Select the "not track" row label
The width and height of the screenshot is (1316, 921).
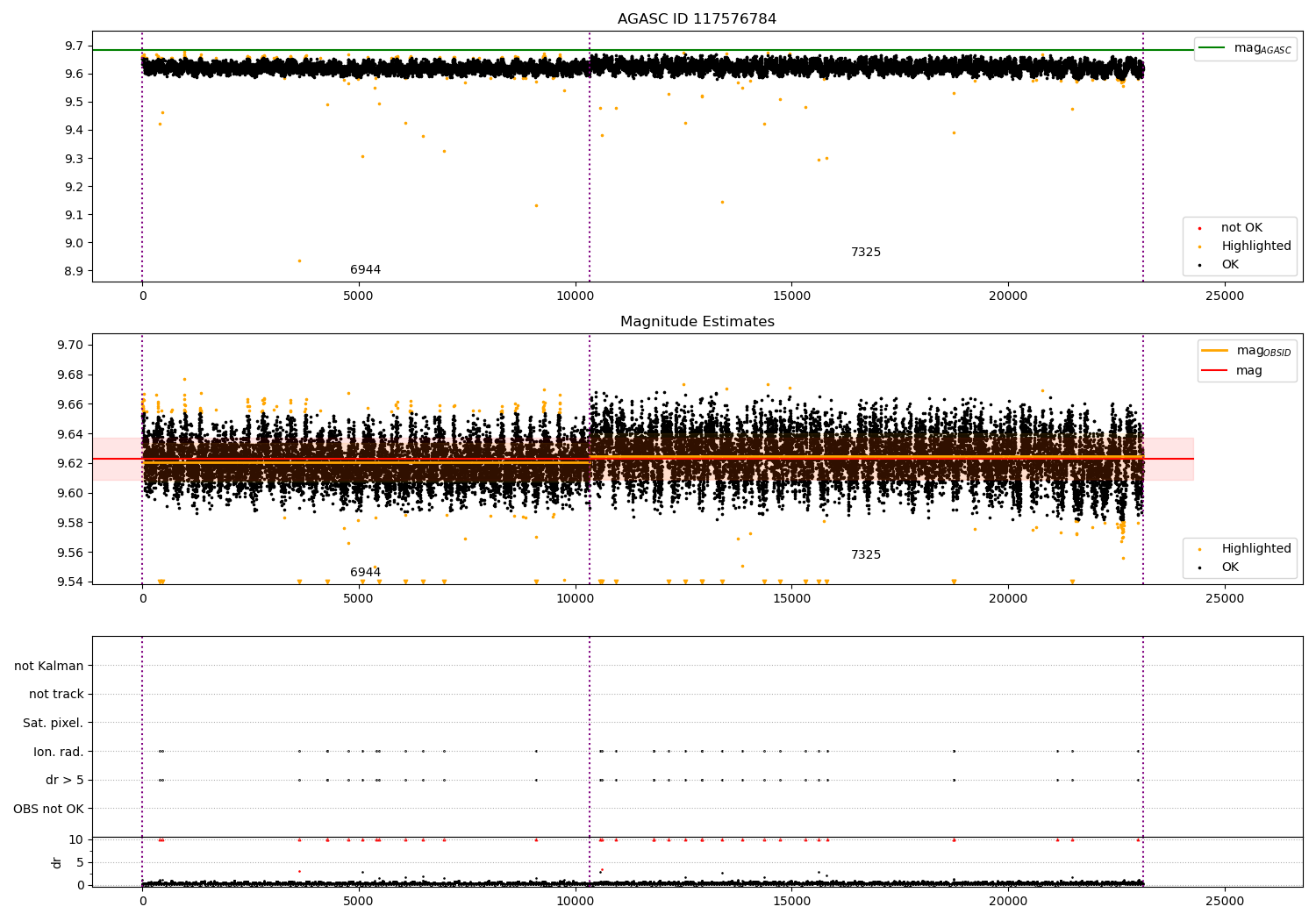click(x=56, y=695)
